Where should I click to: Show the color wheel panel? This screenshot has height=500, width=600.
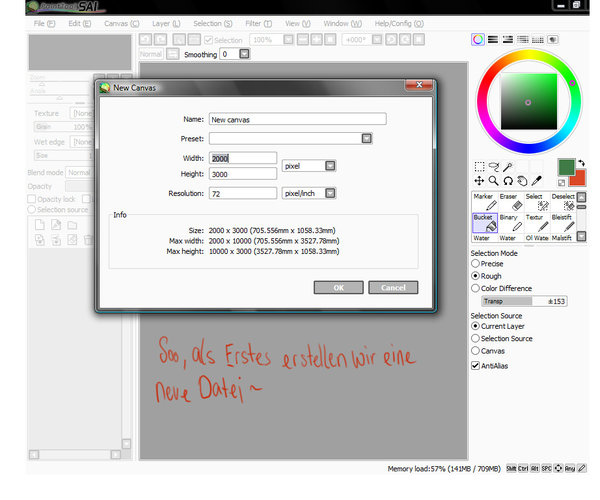tap(478, 39)
